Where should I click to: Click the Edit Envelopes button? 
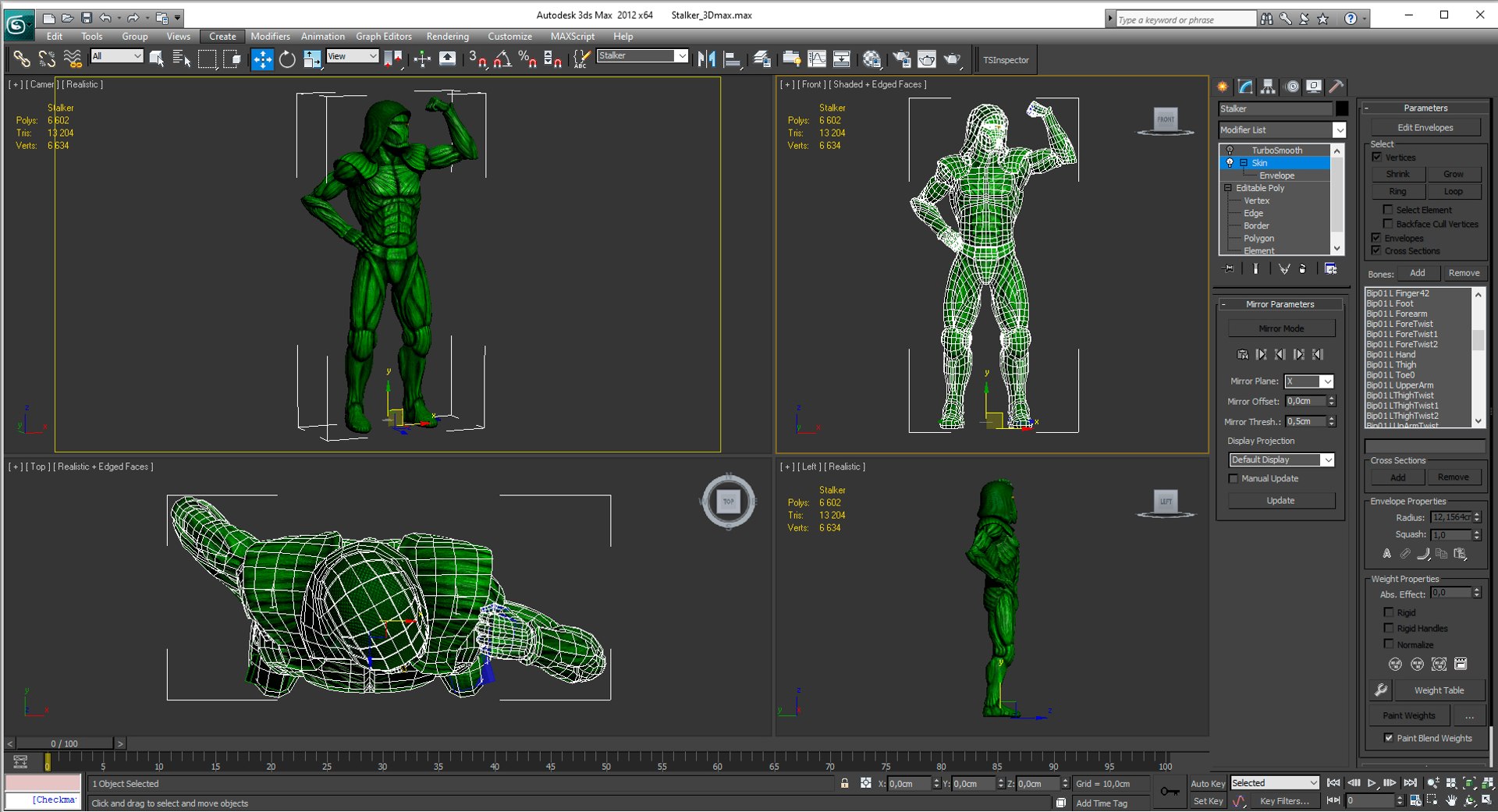tap(1425, 128)
